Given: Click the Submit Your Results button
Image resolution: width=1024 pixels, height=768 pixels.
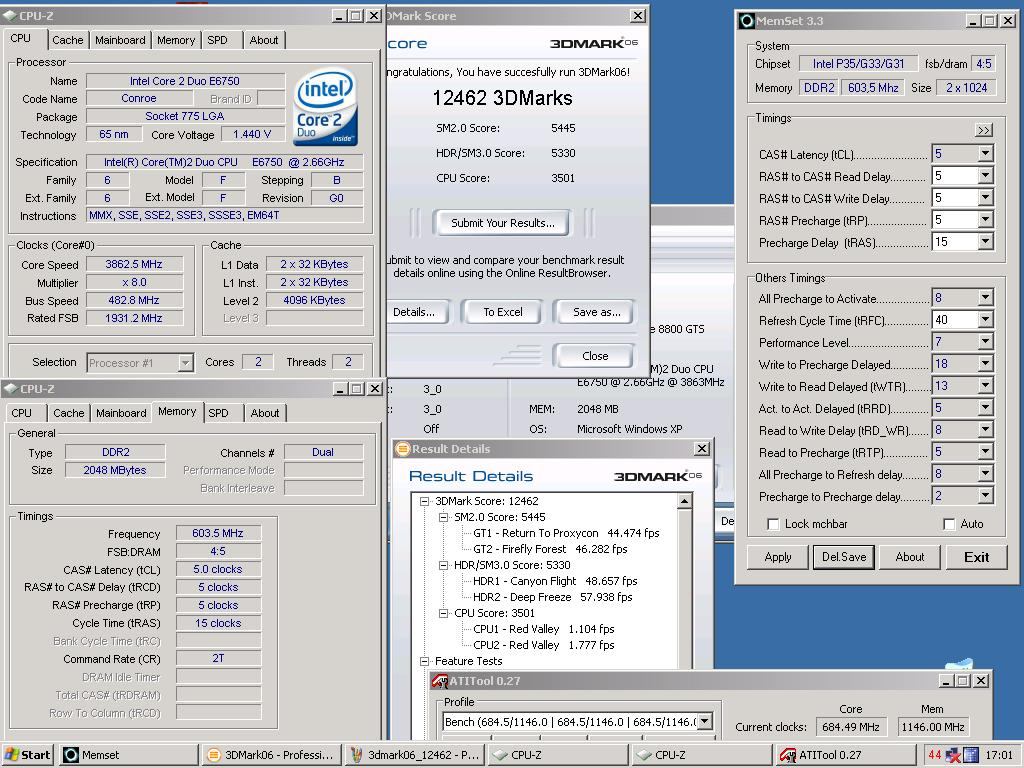Looking at the screenshot, I should click(502, 223).
